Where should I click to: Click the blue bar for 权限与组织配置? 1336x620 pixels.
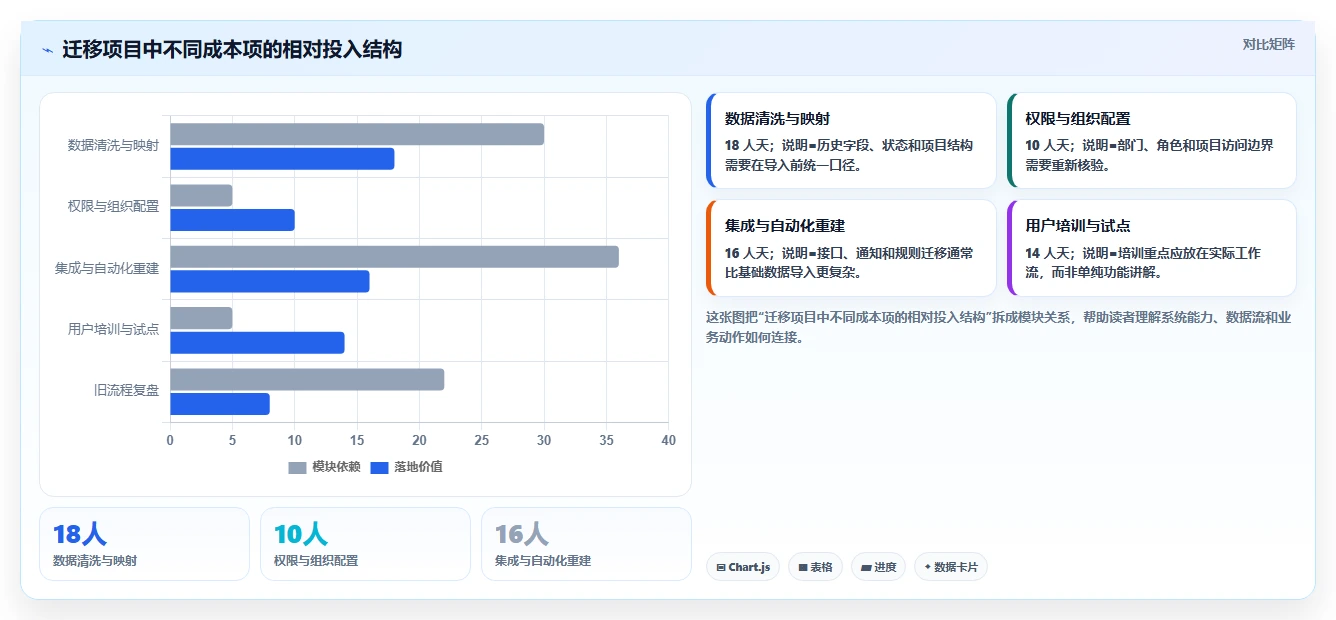point(232,220)
